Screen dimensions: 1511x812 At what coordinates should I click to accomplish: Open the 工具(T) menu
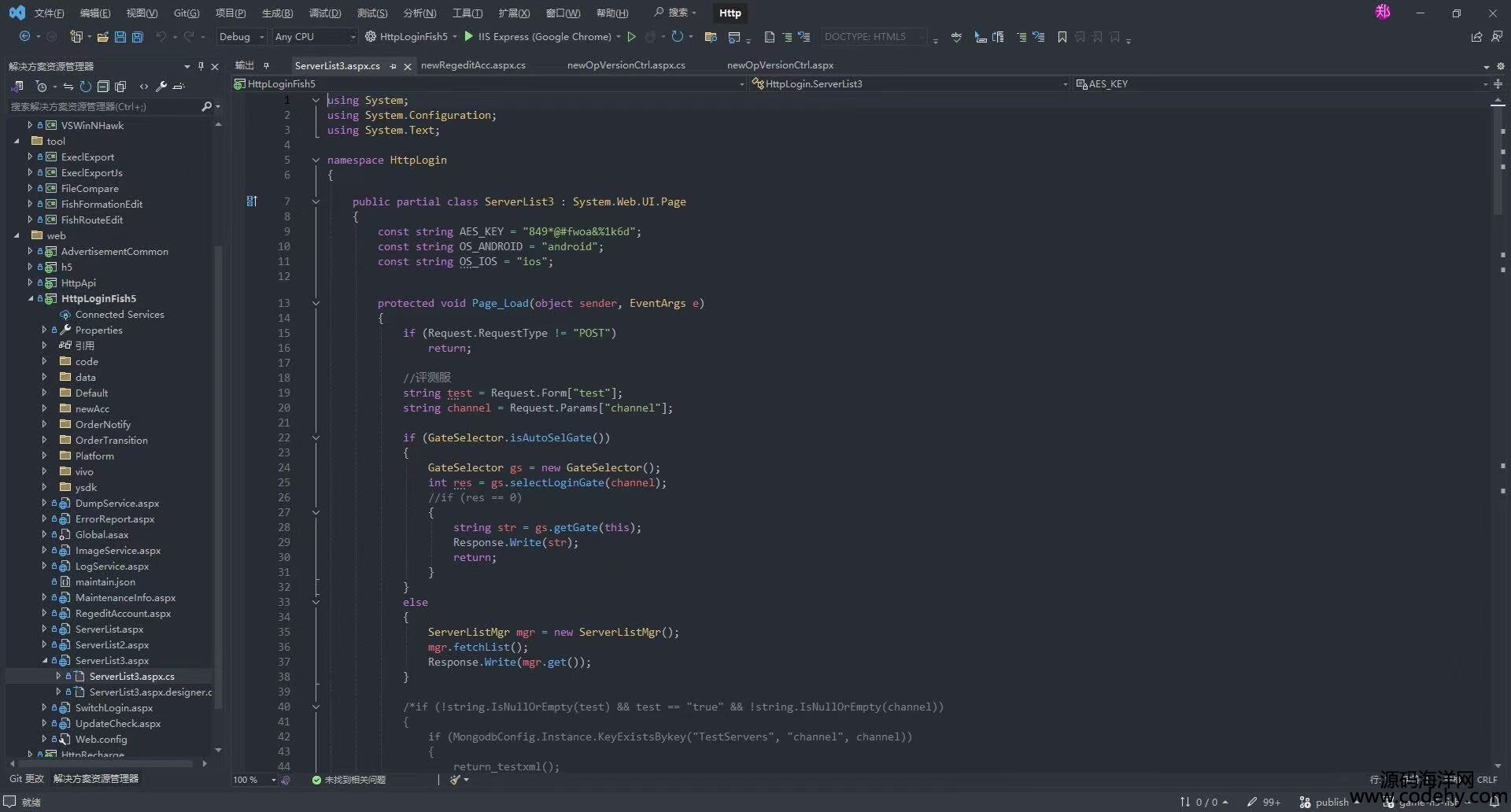[x=467, y=13]
